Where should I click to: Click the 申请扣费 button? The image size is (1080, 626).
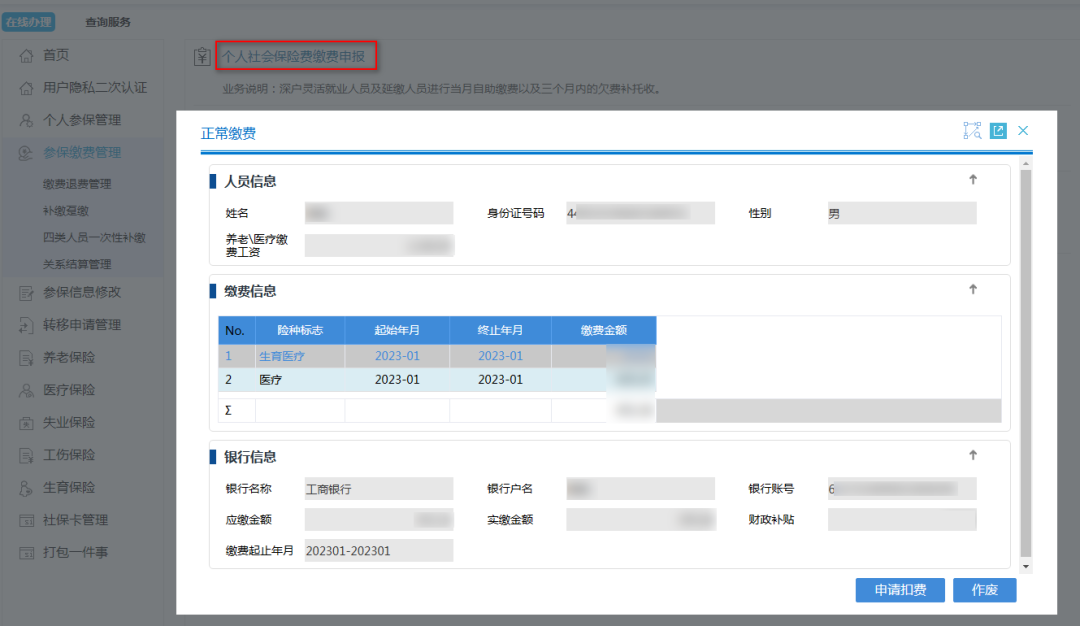[900, 590]
